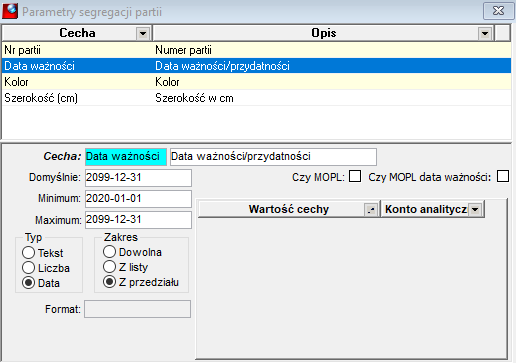This screenshot has height=363, width=516.
Task: Select the Z listy range radio button
Action: pos(109,267)
